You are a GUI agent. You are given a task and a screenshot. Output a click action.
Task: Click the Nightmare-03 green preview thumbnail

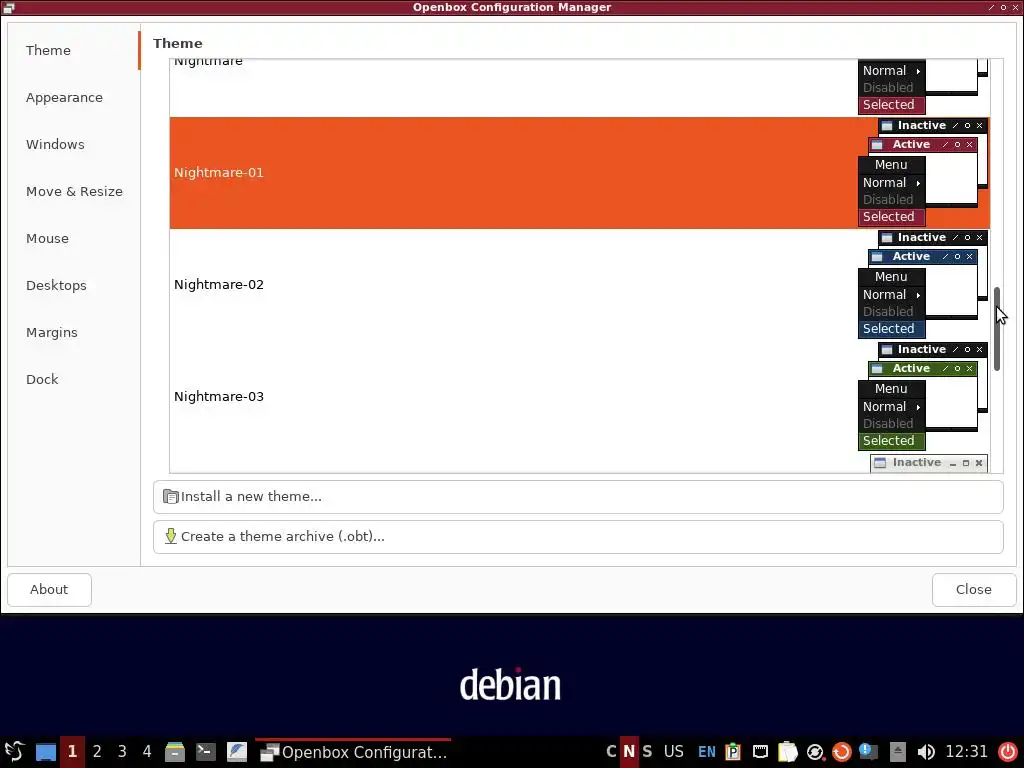coord(923,396)
